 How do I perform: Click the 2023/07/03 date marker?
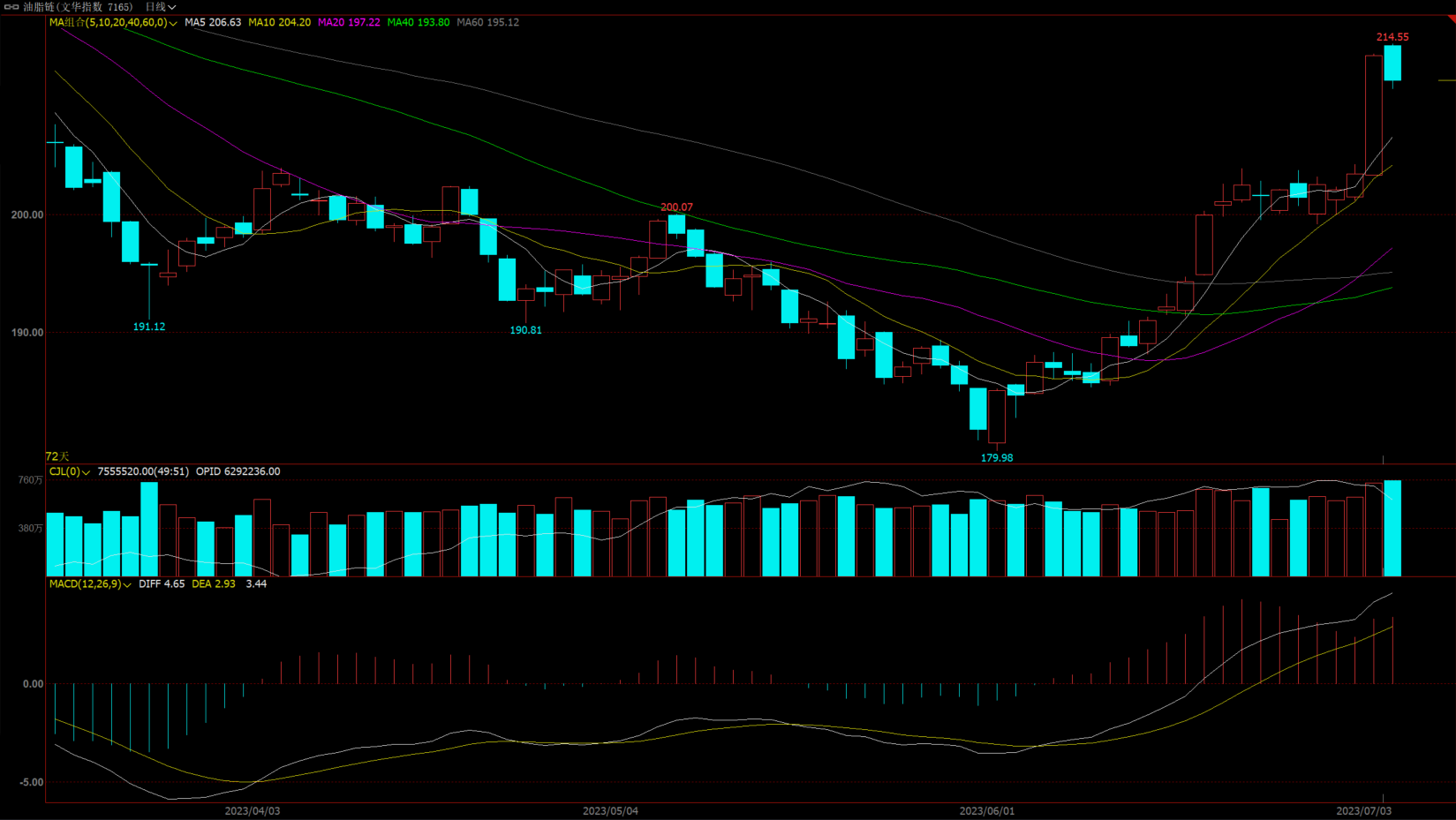[x=1363, y=811]
